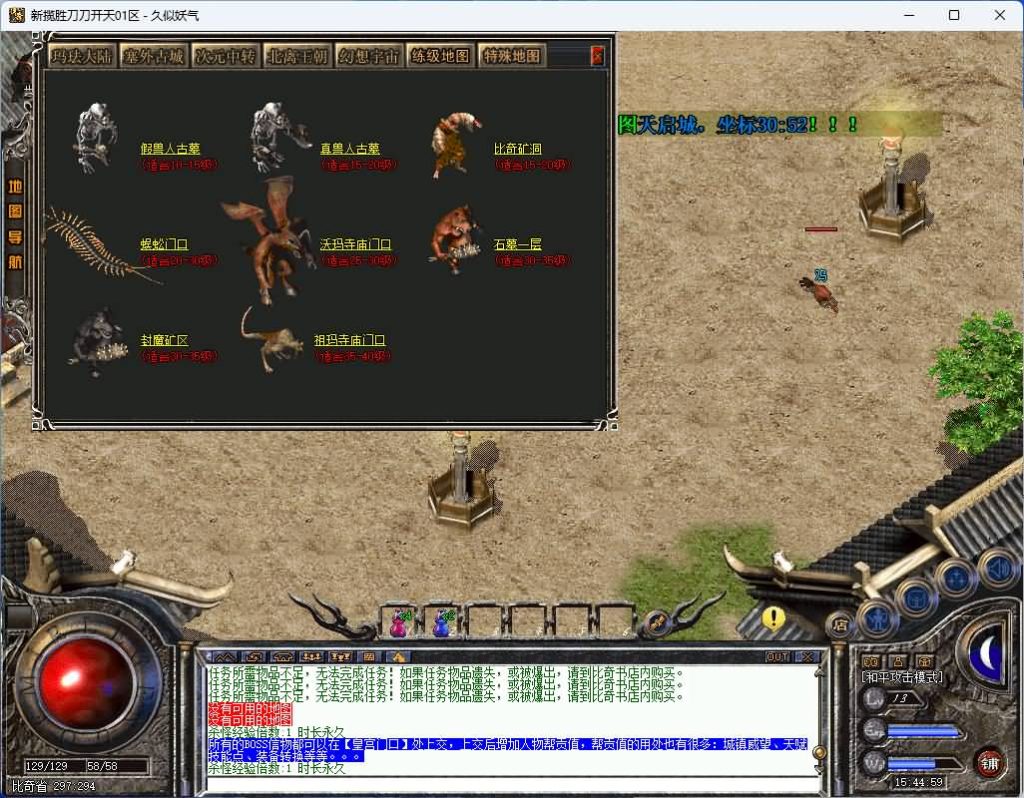Image resolution: width=1024 pixels, height=798 pixels.
Task: Open the red 铺 shop button
Action: 989,762
